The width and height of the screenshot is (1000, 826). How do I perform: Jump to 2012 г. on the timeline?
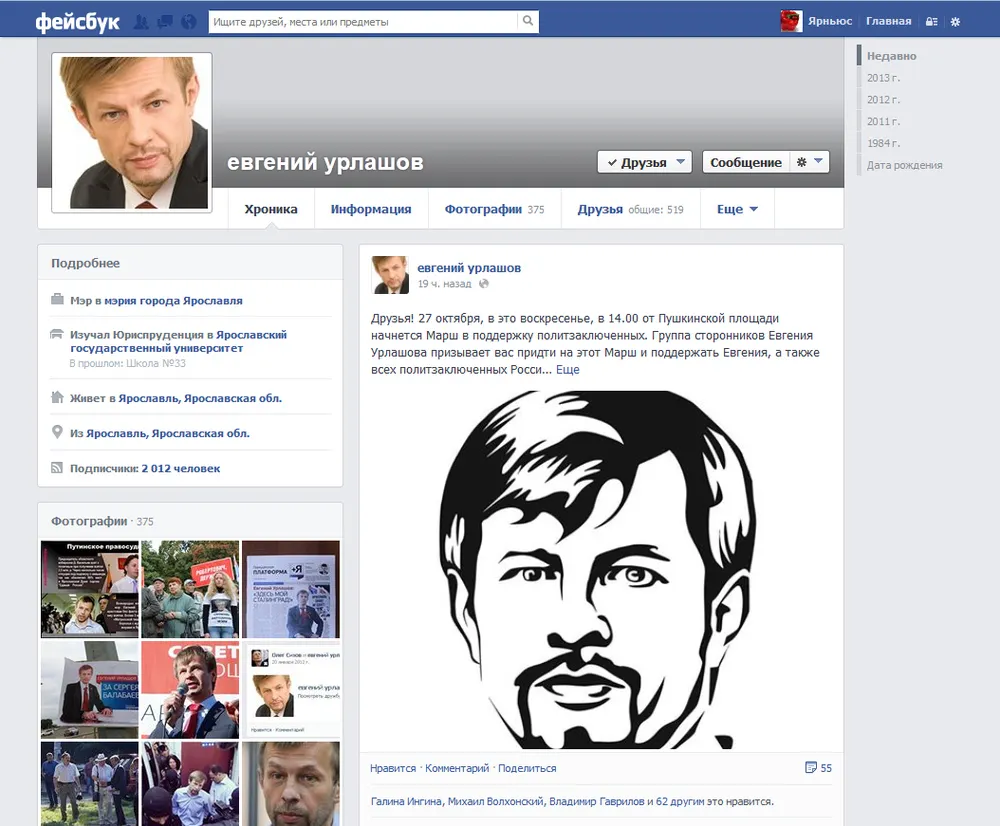(883, 100)
